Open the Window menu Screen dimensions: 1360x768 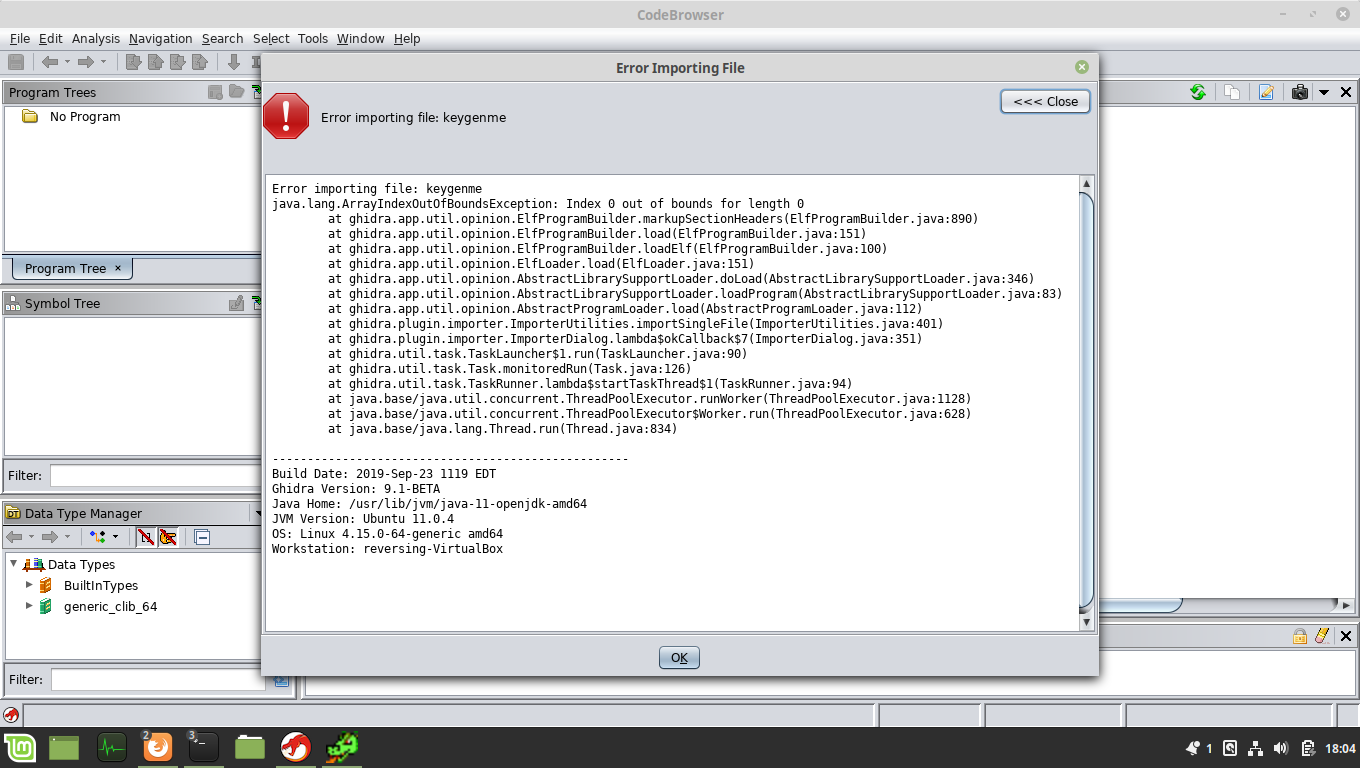tap(360, 38)
